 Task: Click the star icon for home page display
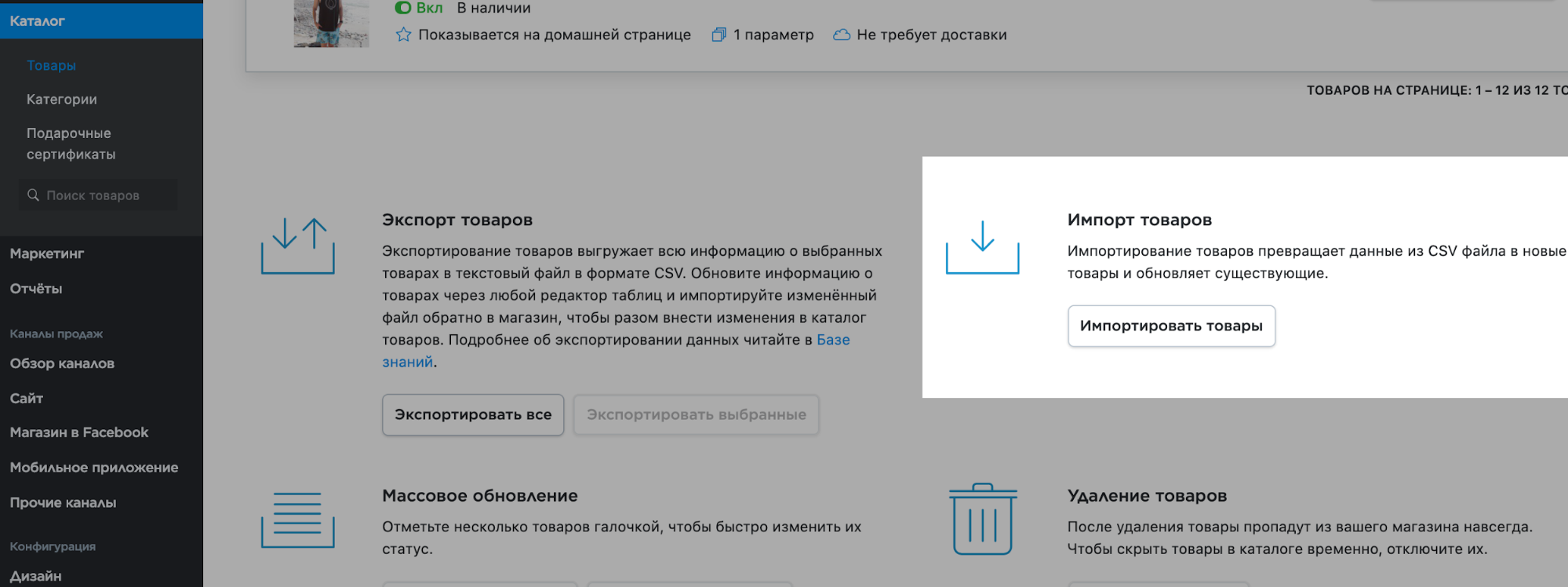[403, 35]
